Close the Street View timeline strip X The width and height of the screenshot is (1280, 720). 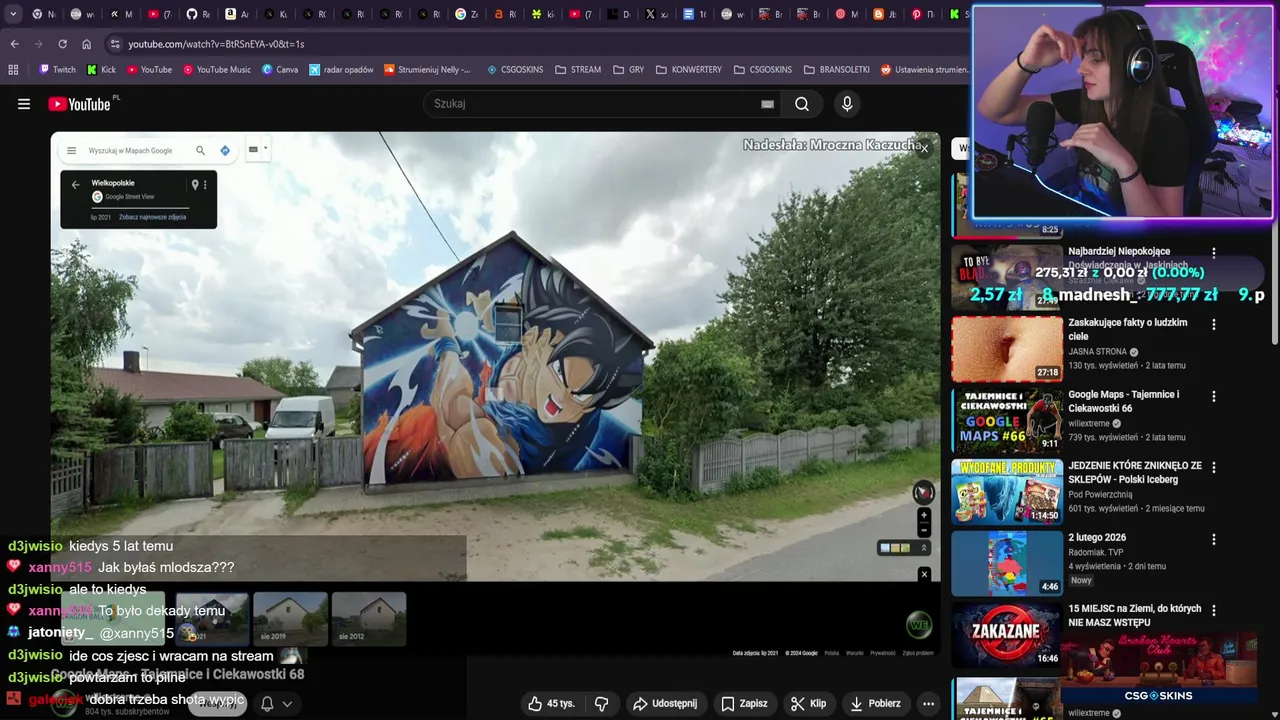pyautogui.click(x=924, y=574)
